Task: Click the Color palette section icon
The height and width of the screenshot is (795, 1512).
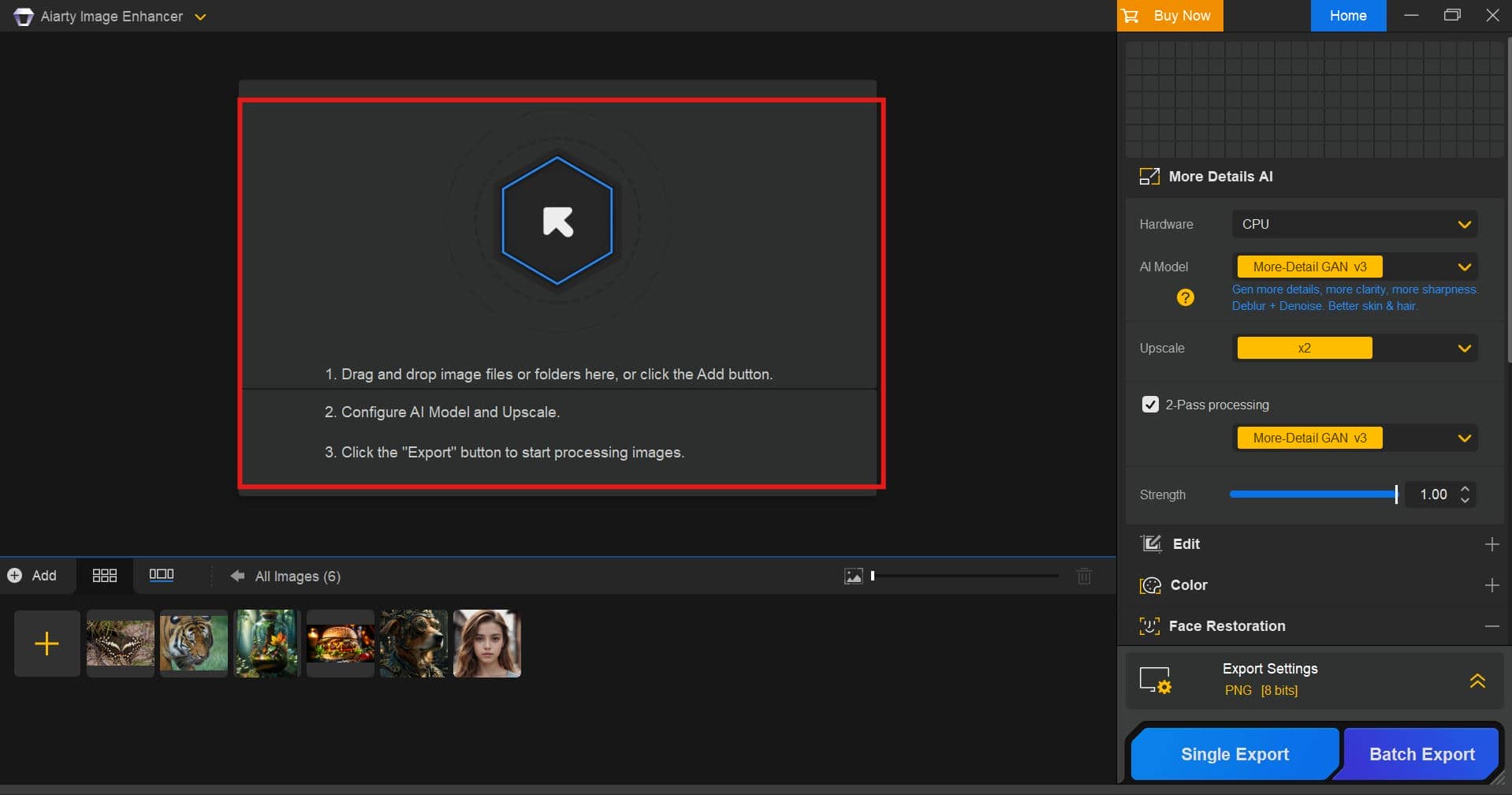Action: (x=1151, y=585)
